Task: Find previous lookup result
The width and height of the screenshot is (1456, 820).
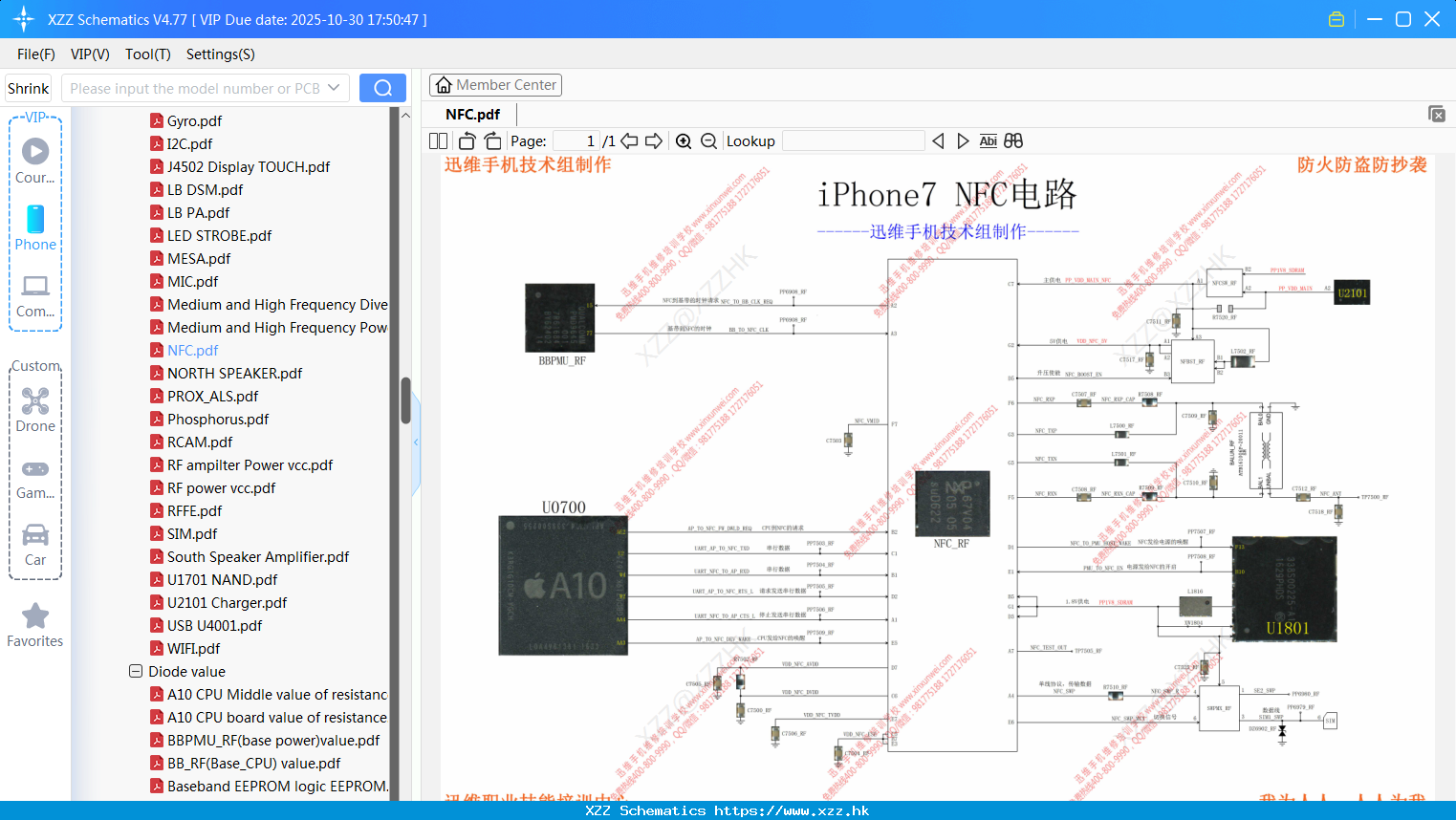Action: pyautogui.click(x=938, y=140)
